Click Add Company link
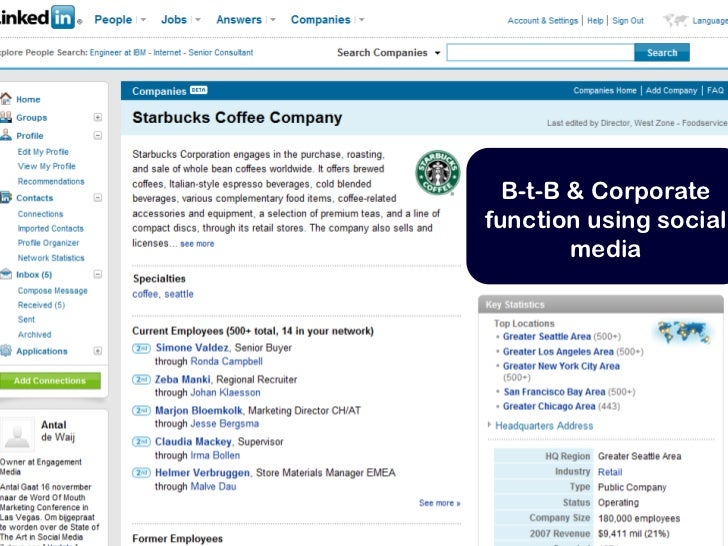 671,91
